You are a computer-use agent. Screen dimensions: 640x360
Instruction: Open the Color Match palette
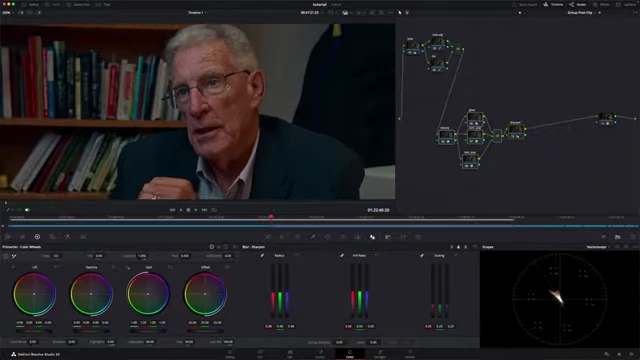pos(22,237)
